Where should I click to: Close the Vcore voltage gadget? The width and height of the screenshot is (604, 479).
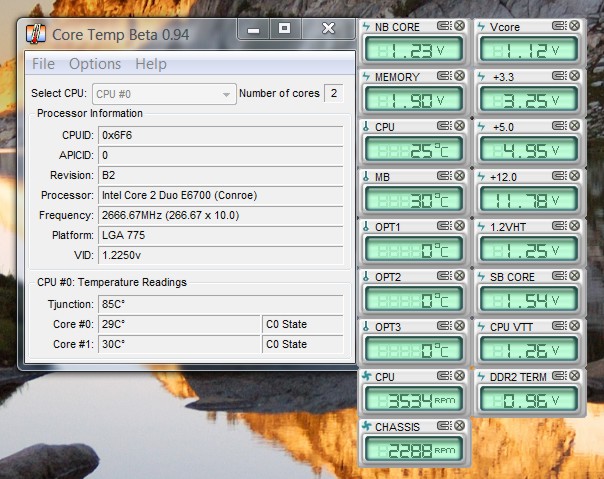[x=574, y=26]
